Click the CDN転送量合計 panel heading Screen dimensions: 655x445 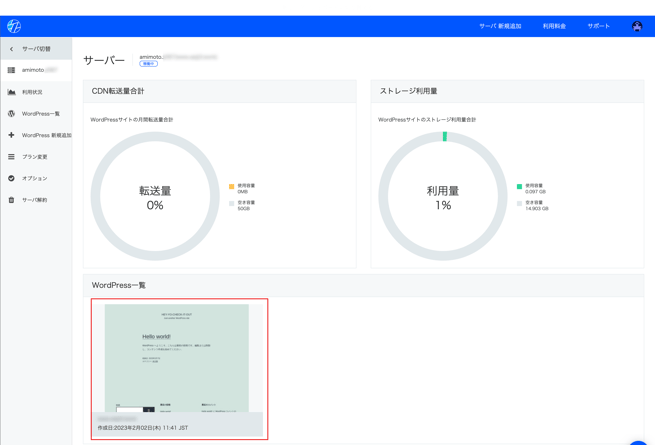(118, 91)
